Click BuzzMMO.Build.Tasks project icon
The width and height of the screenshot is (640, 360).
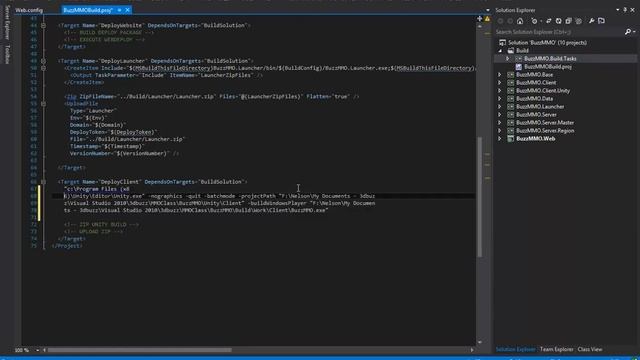coord(518,59)
